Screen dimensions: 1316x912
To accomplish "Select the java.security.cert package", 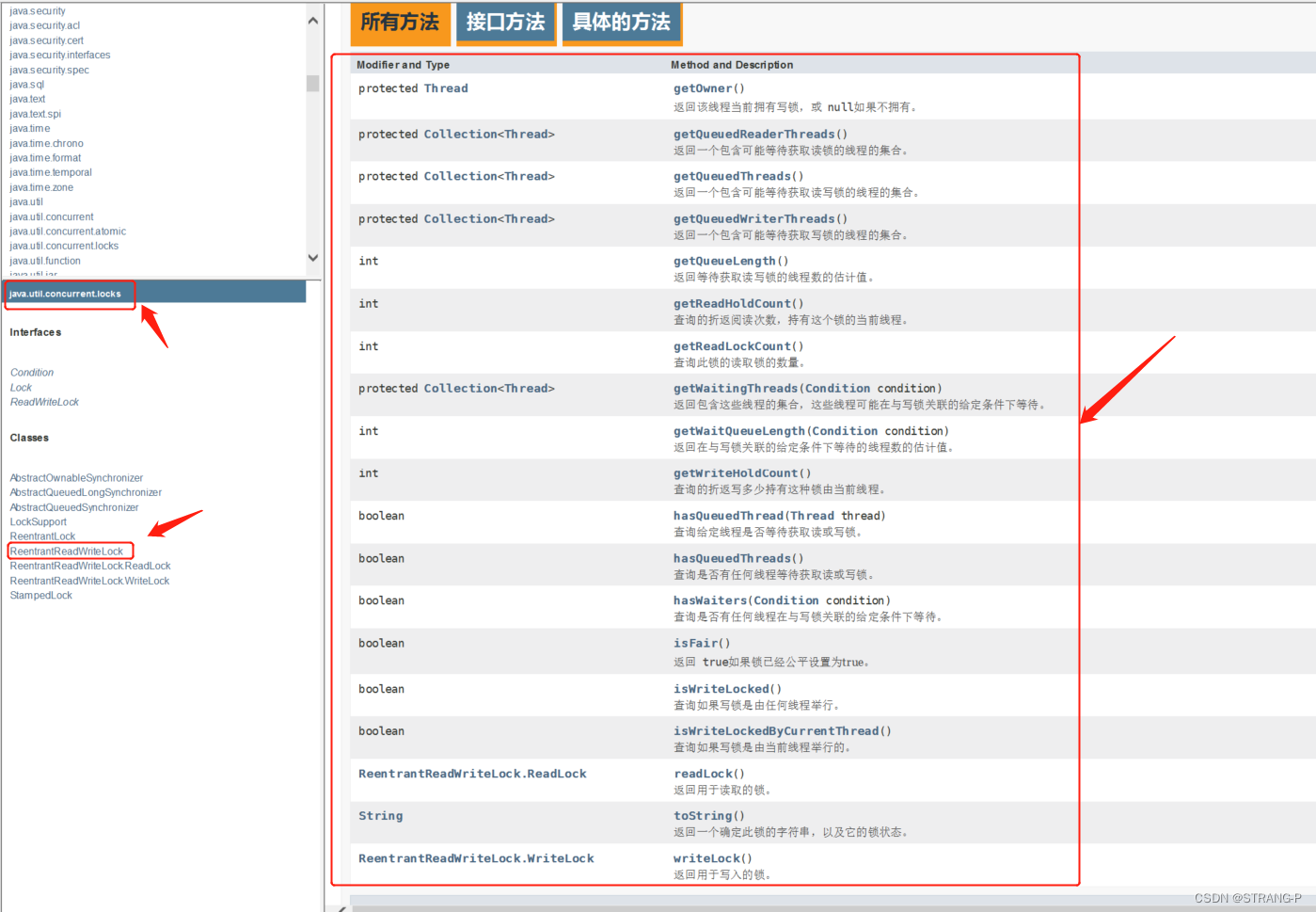I will pos(47,40).
